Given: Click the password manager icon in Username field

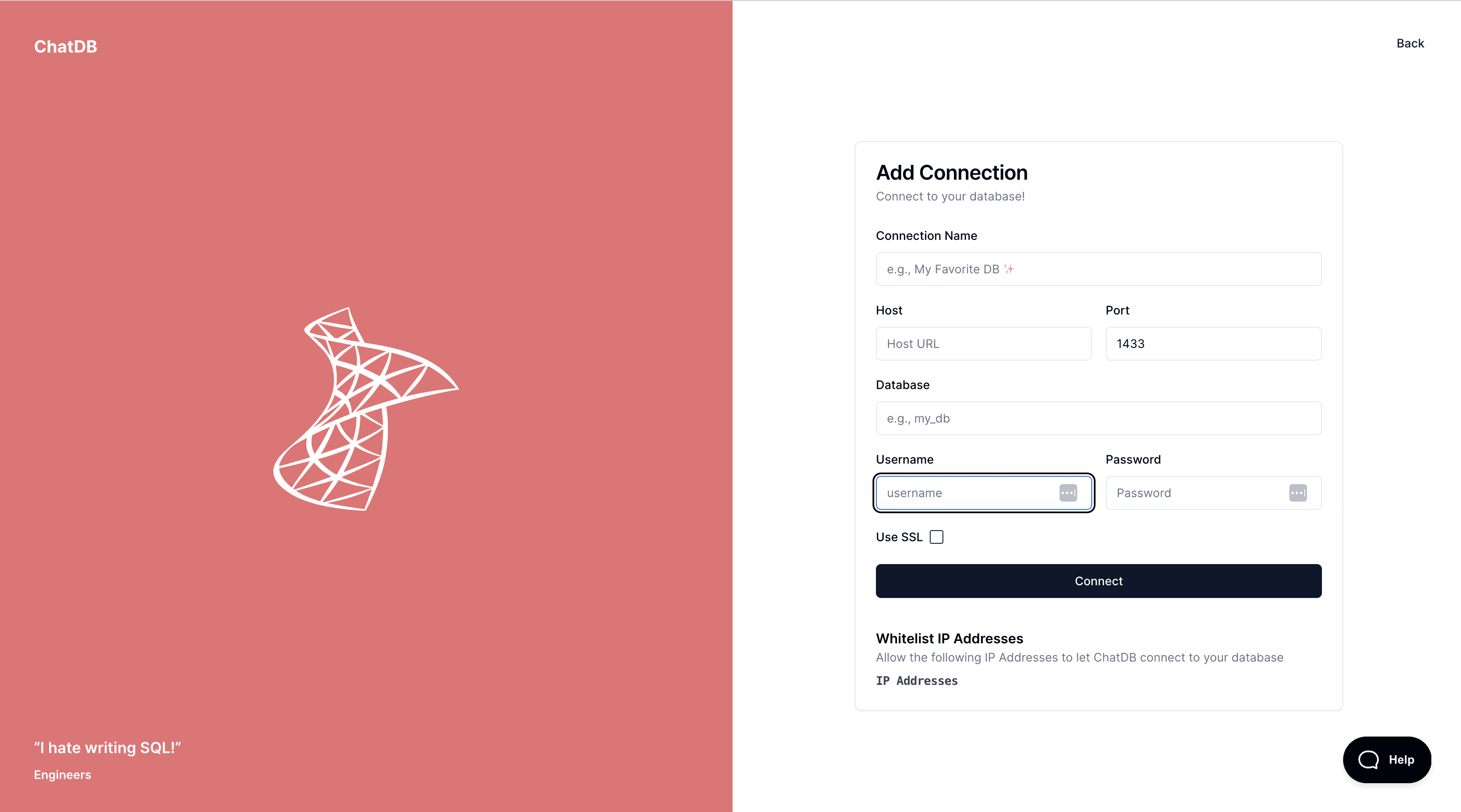Looking at the screenshot, I should coord(1068,493).
